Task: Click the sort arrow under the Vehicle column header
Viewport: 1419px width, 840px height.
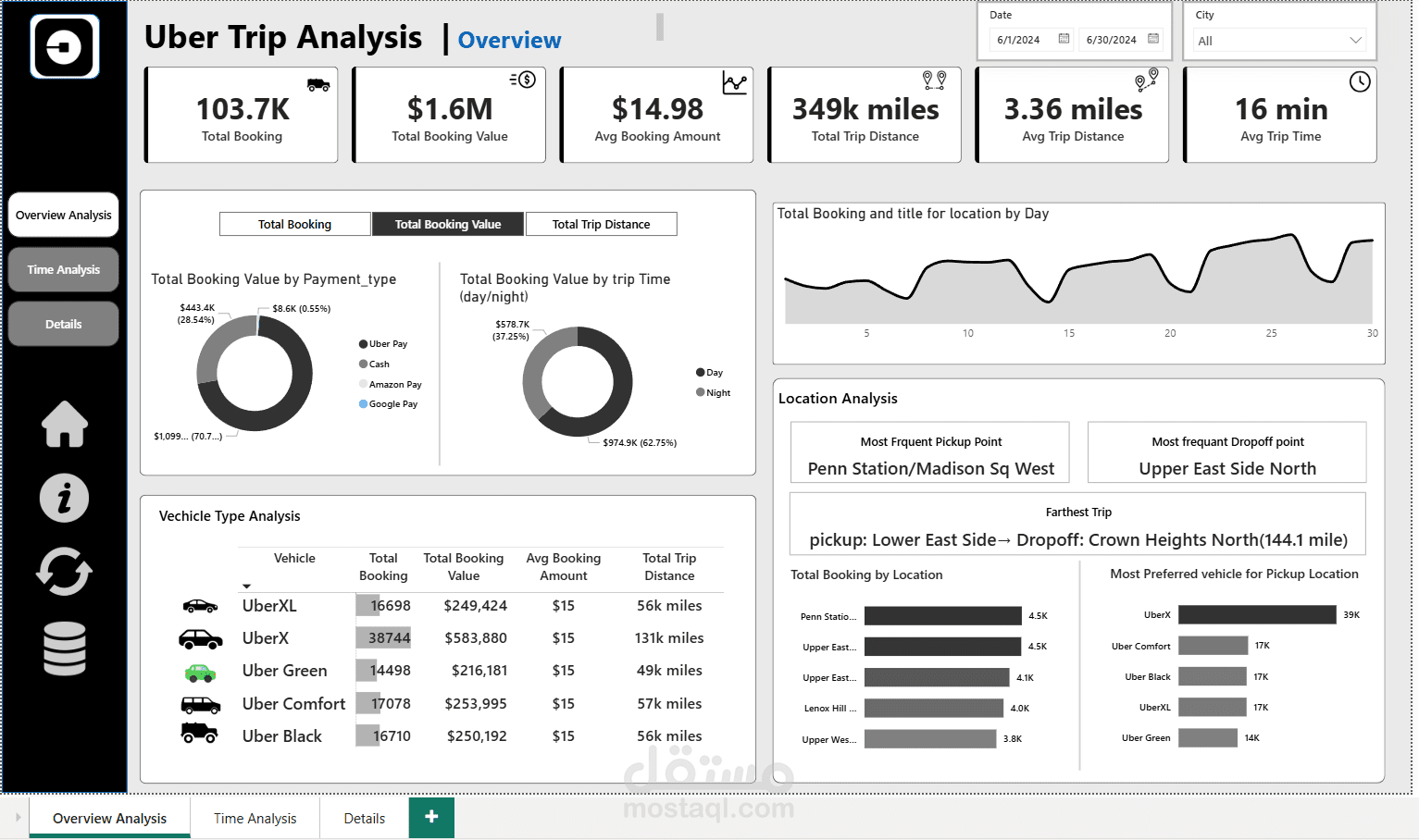Action: [x=246, y=586]
